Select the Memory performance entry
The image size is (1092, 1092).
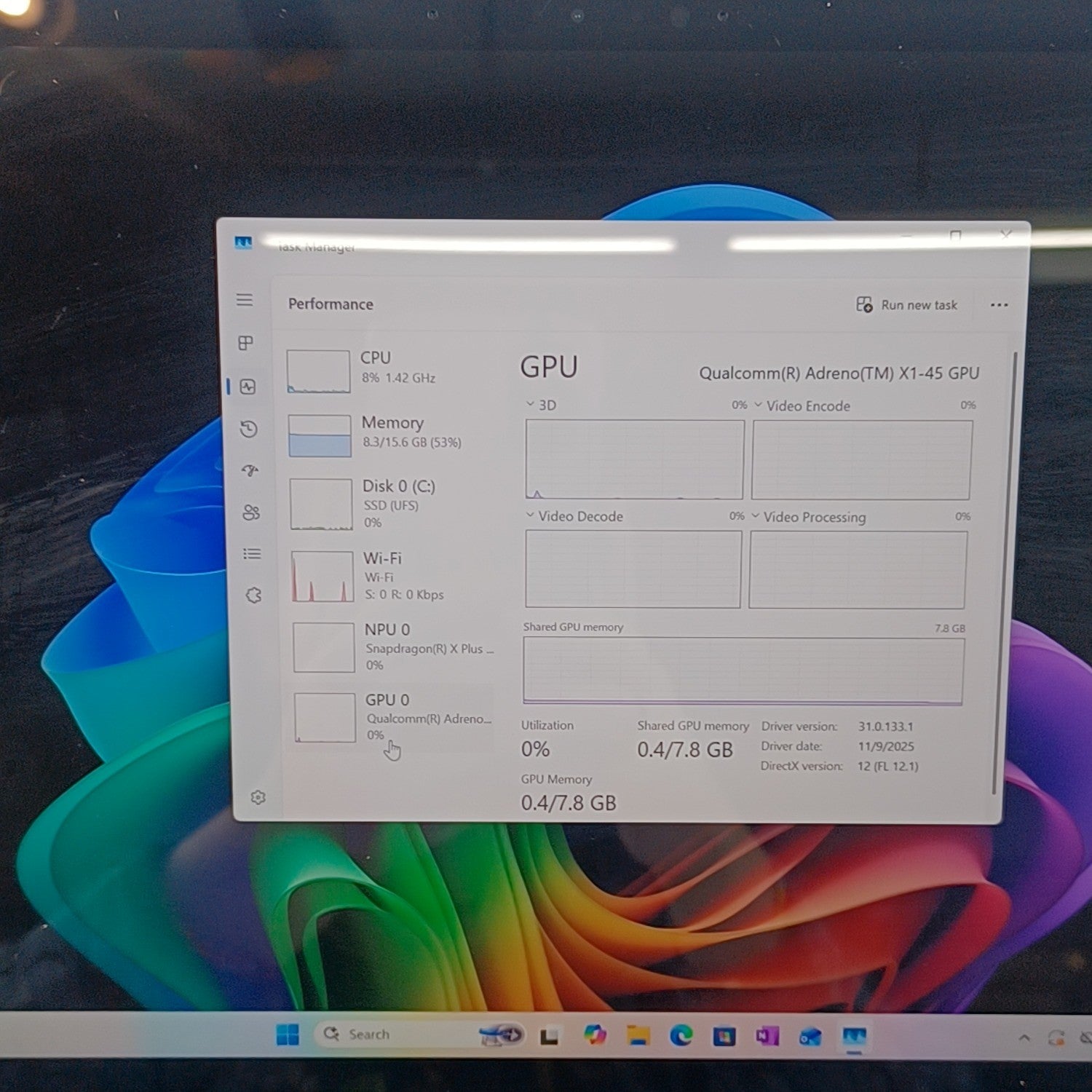[391, 435]
